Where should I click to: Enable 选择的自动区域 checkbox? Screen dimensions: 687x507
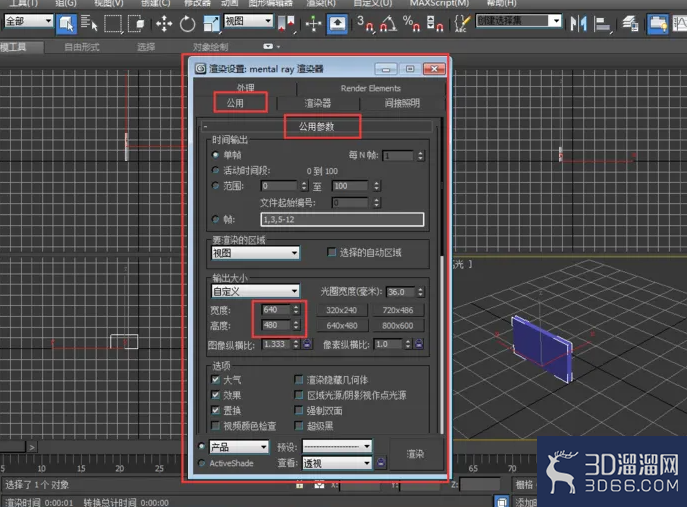(x=332, y=252)
